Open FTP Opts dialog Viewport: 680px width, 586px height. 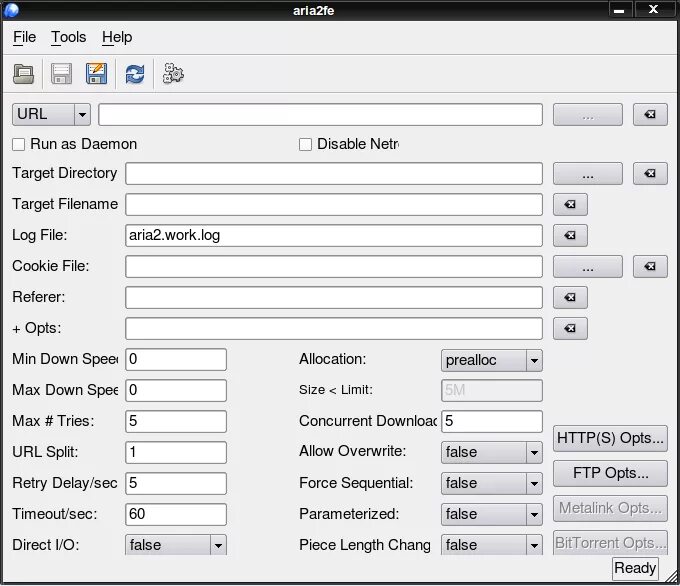coord(610,474)
